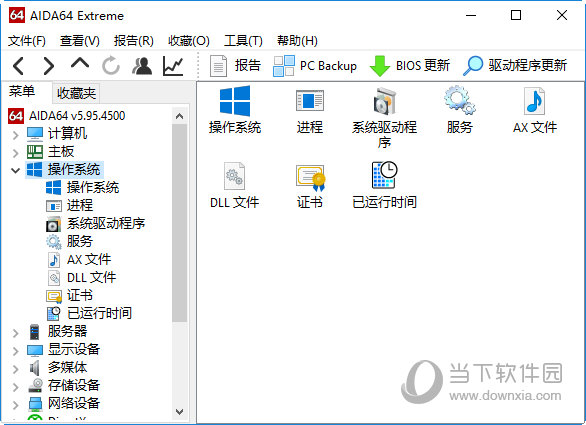Screen dimensions: 586x425
Task: Click the 报告 report toolbar button
Action: tap(235, 66)
